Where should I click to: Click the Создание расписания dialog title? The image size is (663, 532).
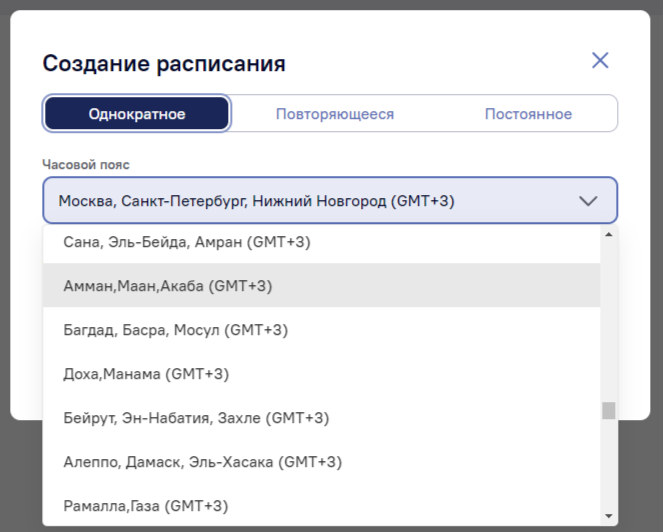coord(163,64)
